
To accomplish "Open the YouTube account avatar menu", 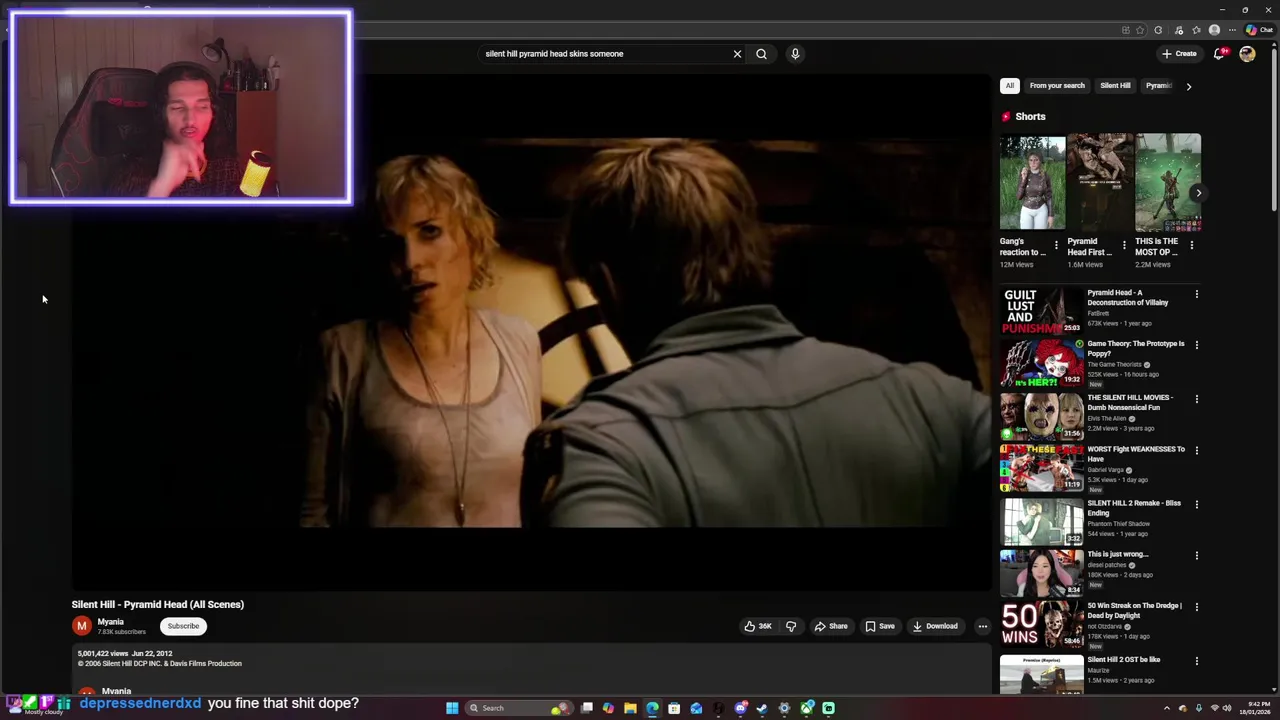I will 1247,54.
